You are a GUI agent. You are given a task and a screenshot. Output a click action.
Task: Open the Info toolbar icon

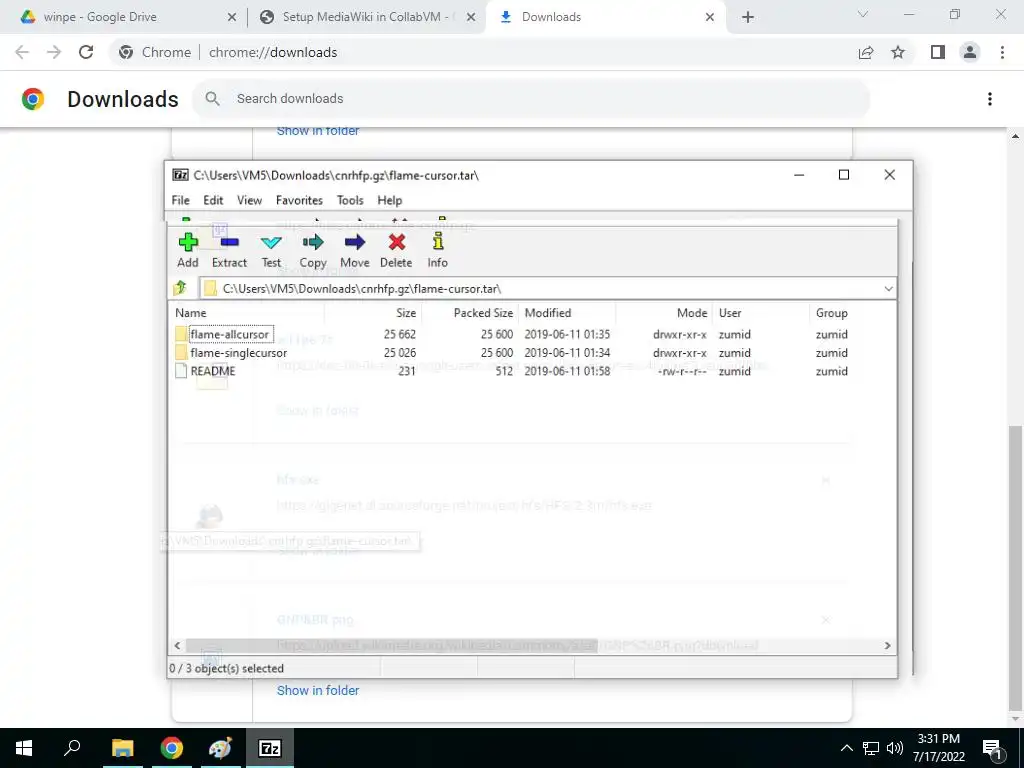(438, 250)
